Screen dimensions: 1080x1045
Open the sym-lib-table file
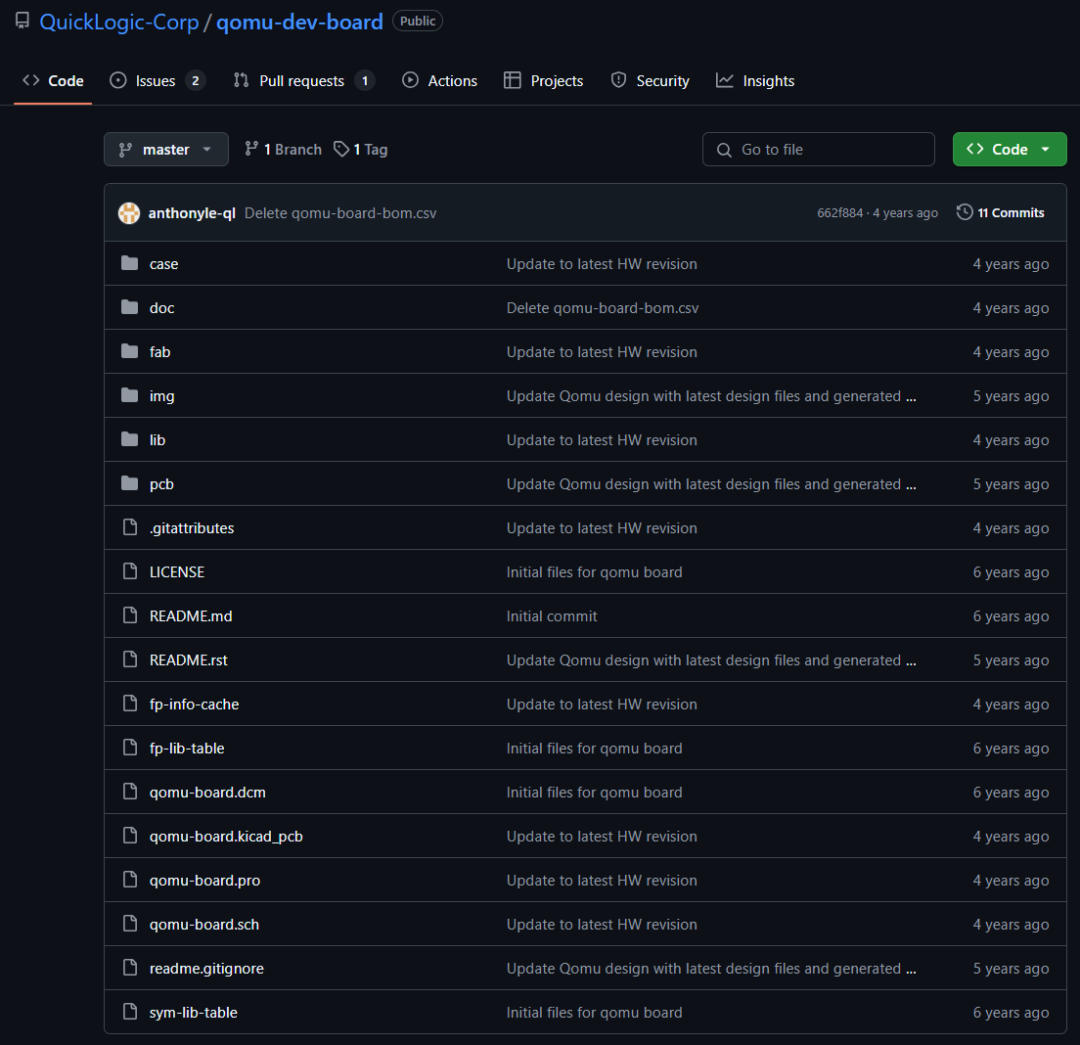coord(193,1013)
